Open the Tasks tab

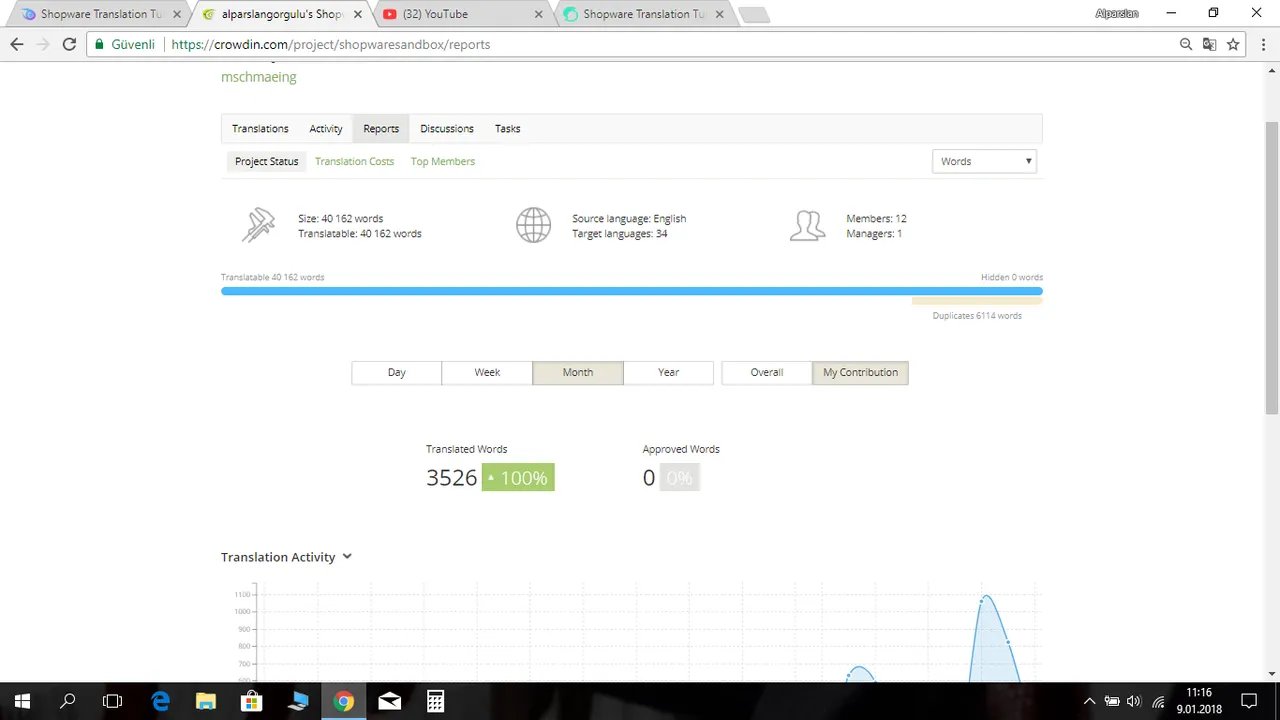tap(508, 128)
